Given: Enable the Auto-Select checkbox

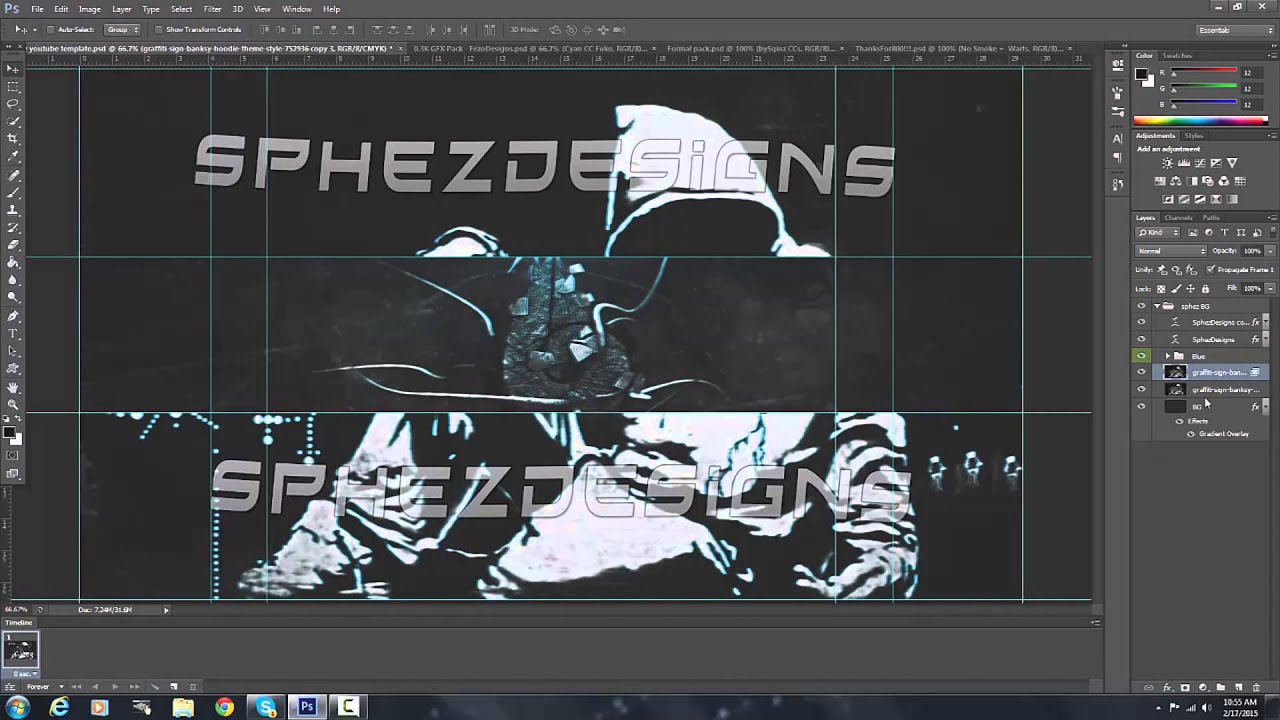Looking at the screenshot, I should [x=51, y=30].
